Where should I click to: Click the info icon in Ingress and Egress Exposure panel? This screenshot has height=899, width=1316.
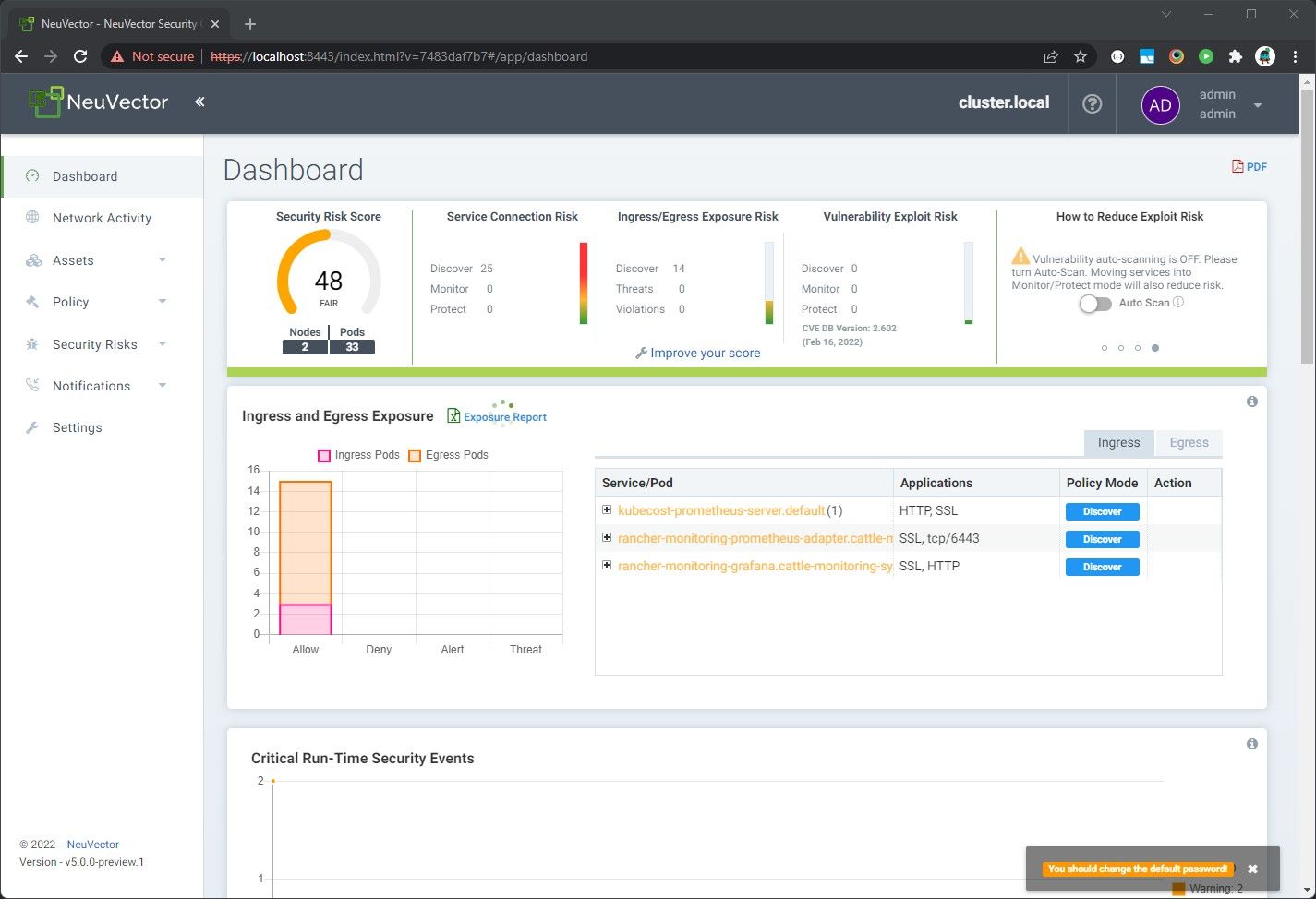1252,402
